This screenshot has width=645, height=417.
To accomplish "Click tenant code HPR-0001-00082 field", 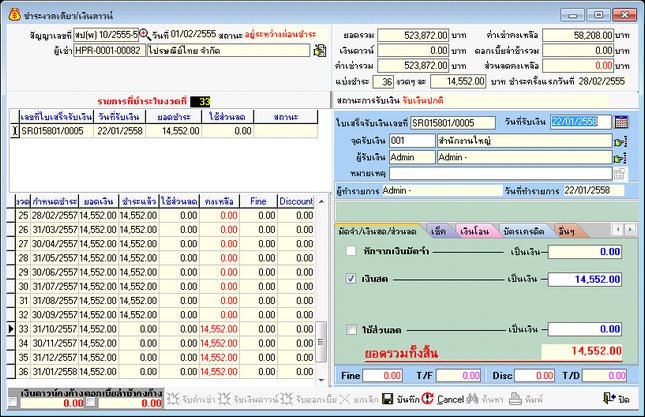I will click(x=109, y=51).
